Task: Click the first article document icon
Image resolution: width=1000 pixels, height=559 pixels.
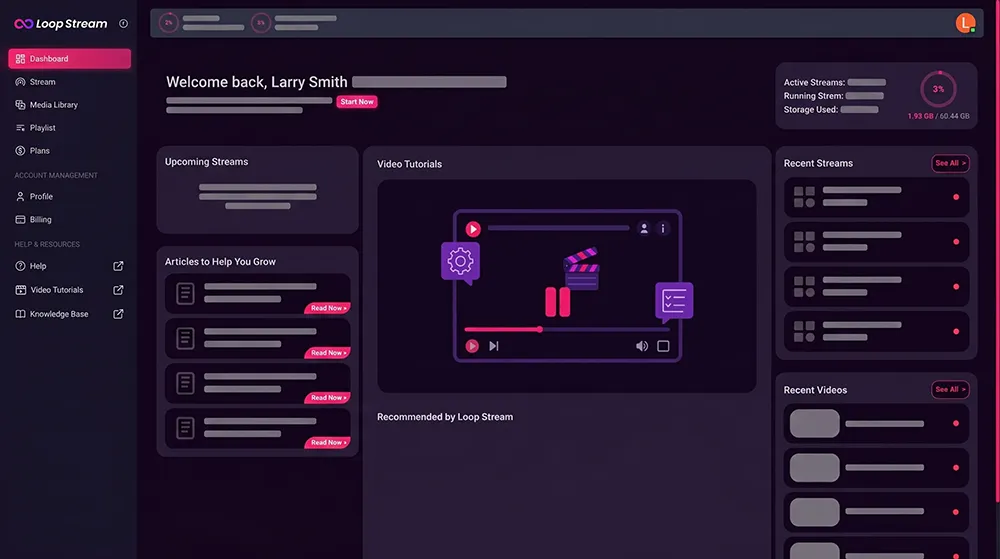Action: coord(185,293)
